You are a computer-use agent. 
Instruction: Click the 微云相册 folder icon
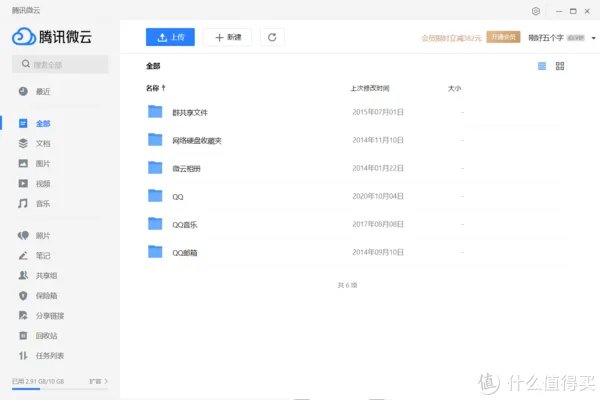(x=155, y=167)
